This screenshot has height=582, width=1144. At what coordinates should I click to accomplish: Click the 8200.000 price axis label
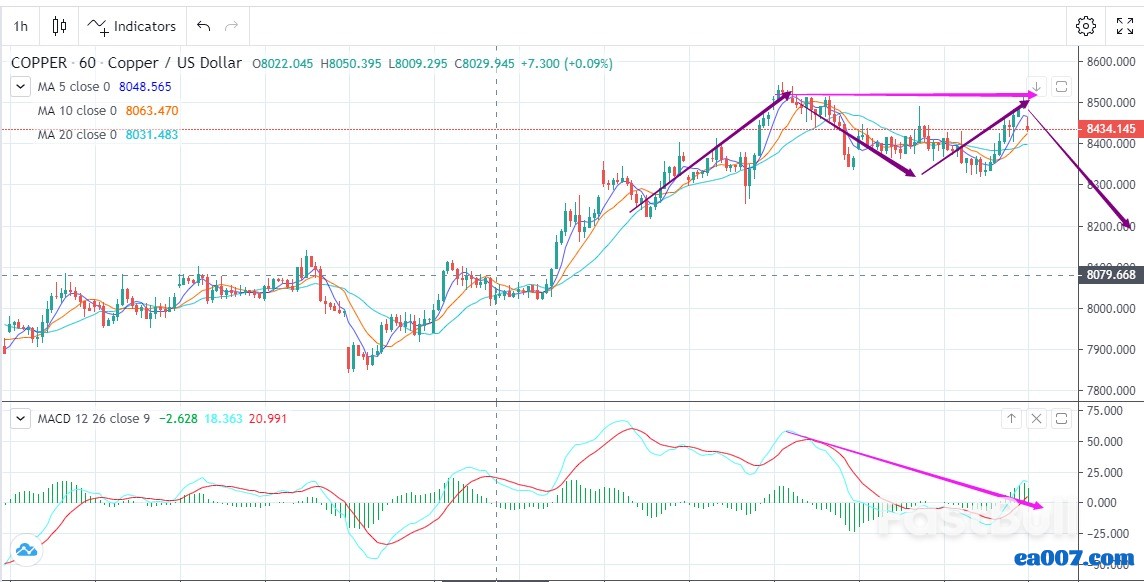(1111, 226)
